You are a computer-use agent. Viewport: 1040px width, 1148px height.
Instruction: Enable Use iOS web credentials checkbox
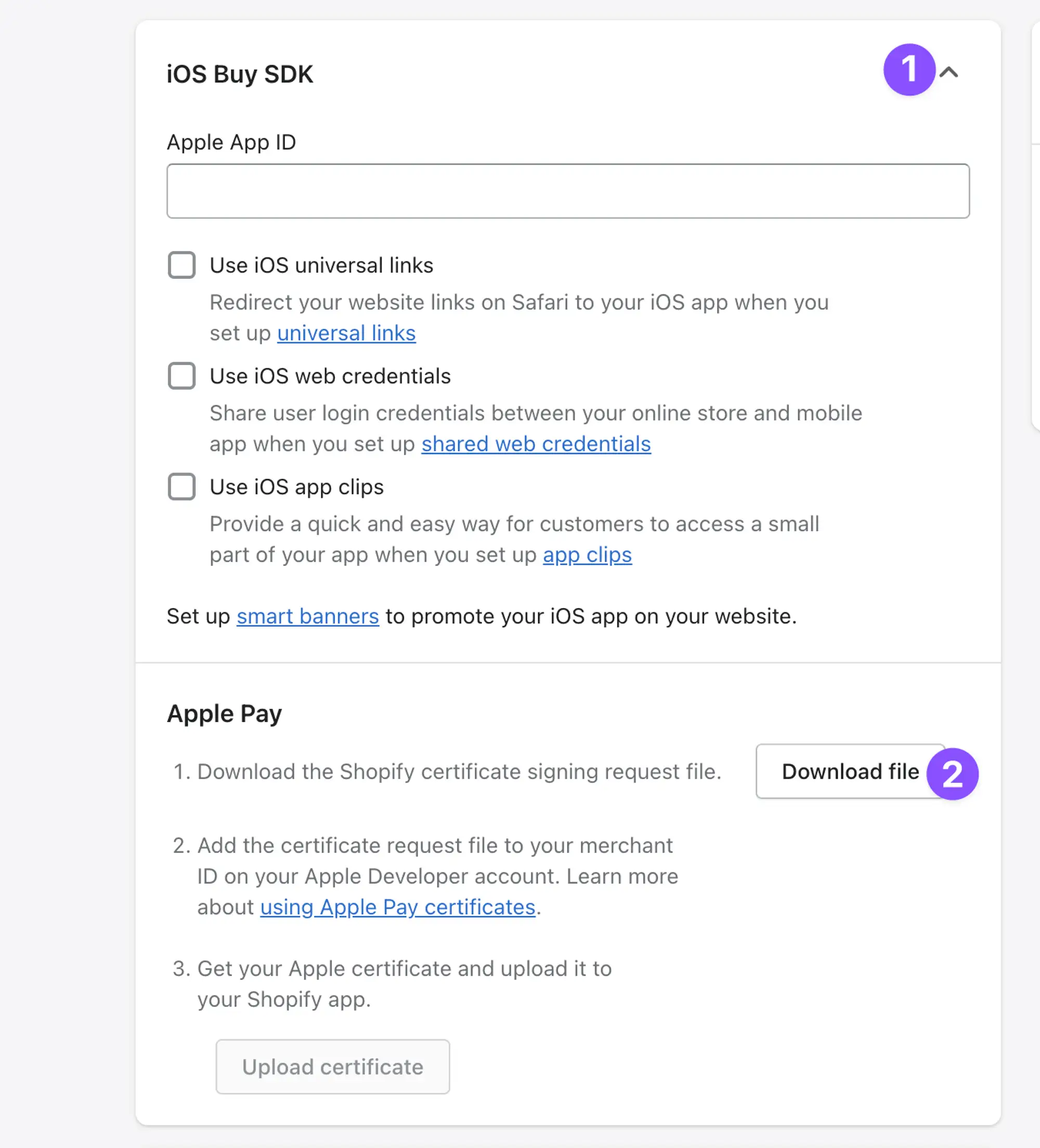181,376
